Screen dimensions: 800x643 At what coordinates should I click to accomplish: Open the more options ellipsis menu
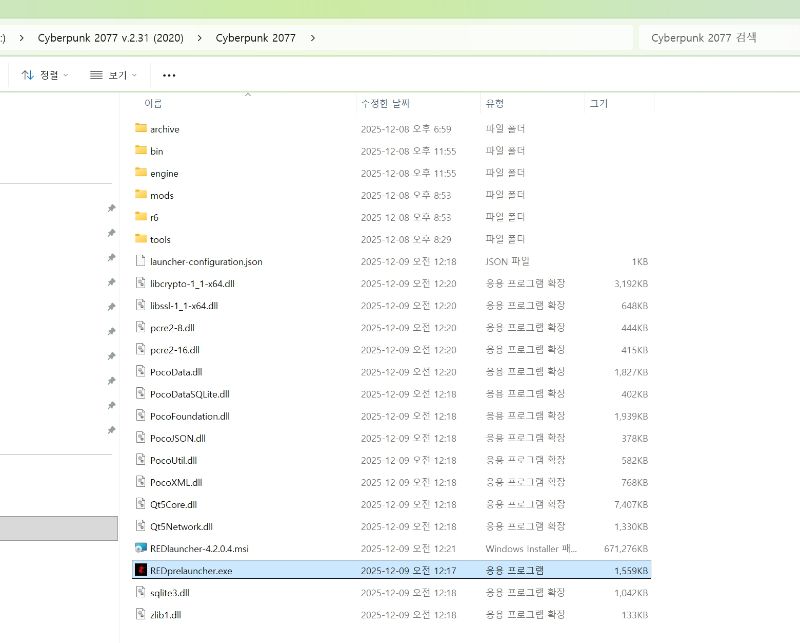pyautogui.click(x=169, y=75)
